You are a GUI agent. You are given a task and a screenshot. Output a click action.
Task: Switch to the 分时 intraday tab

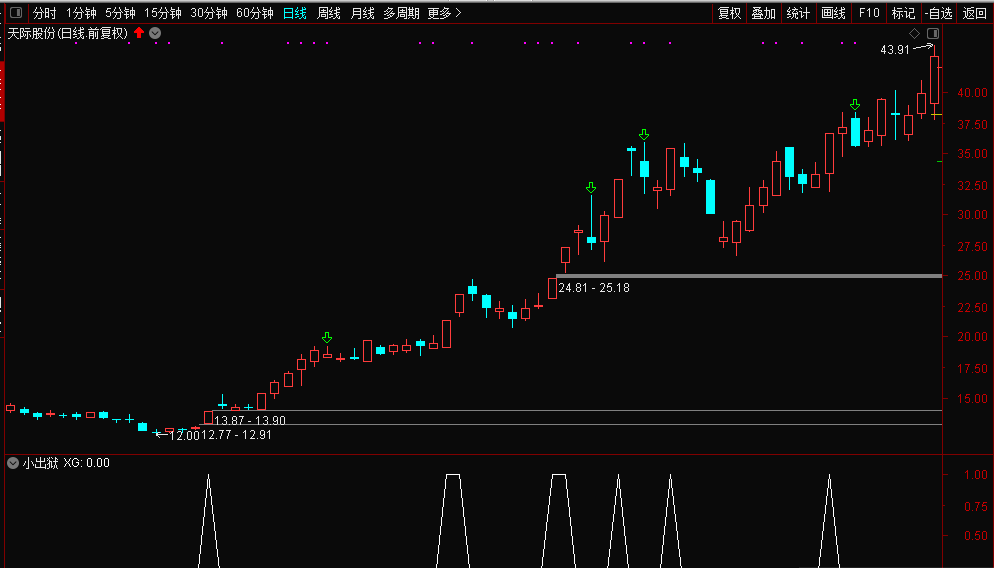click(44, 13)
